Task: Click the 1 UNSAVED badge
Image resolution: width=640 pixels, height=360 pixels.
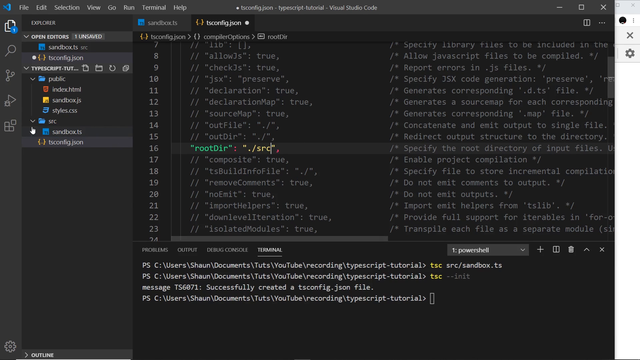Action: (88, 37)
